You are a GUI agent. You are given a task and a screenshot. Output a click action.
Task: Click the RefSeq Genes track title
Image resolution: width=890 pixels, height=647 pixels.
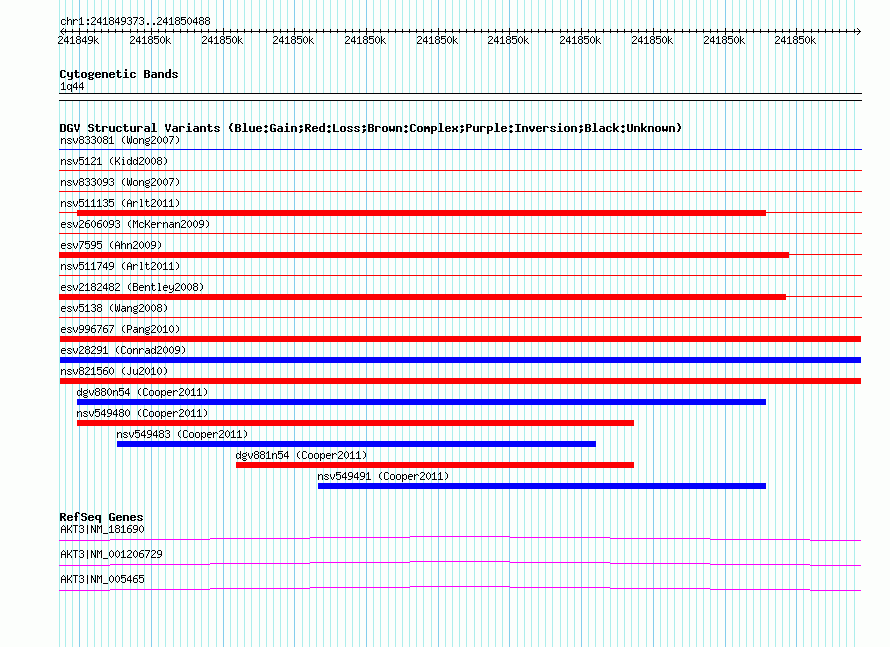101,517
